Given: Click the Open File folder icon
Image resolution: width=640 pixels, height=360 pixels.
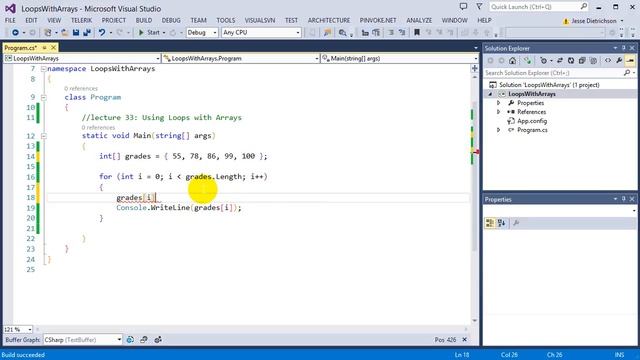Looking at the screenshot, I should 64,32.
